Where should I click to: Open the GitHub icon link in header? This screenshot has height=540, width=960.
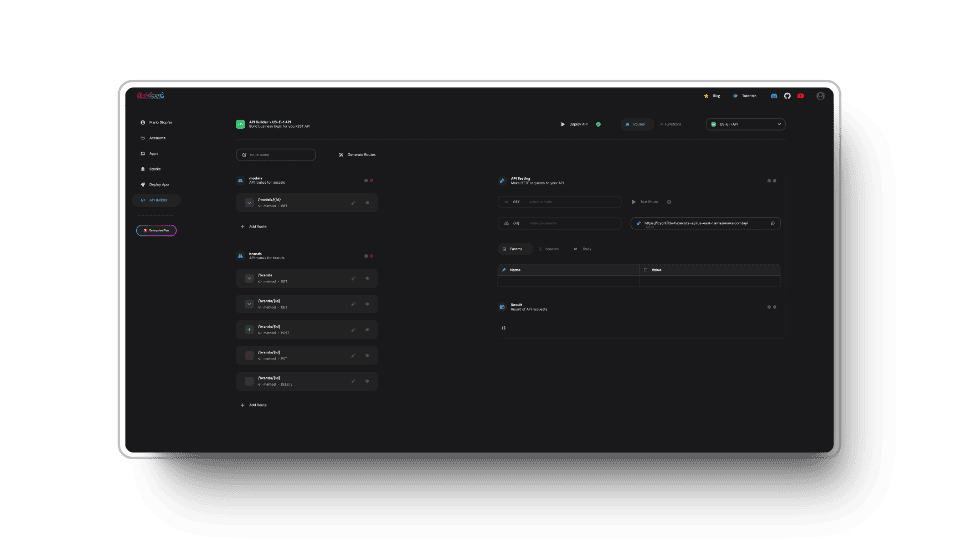787,96
